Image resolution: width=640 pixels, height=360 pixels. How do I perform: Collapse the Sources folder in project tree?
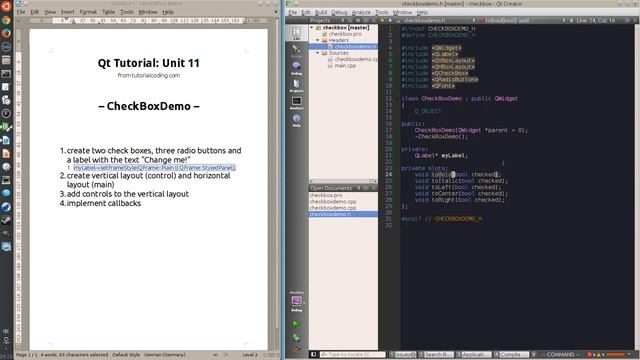coord(318,53)
